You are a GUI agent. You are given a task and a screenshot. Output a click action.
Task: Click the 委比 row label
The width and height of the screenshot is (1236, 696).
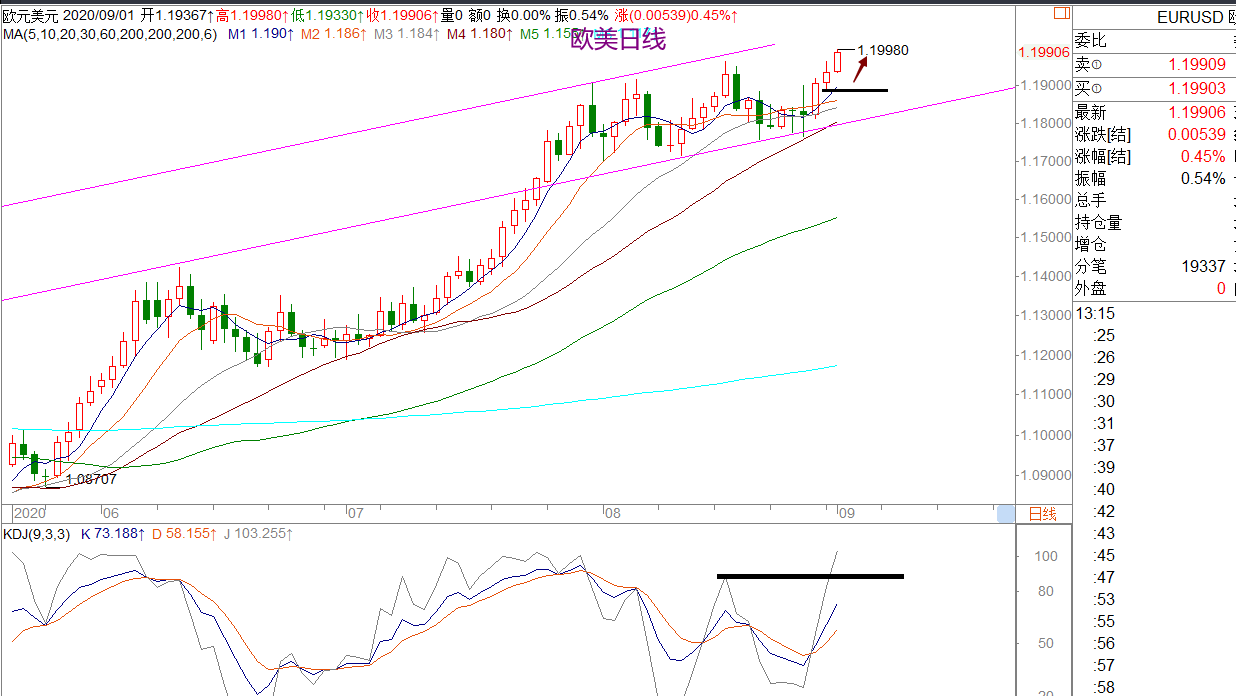click(1090, 41)
